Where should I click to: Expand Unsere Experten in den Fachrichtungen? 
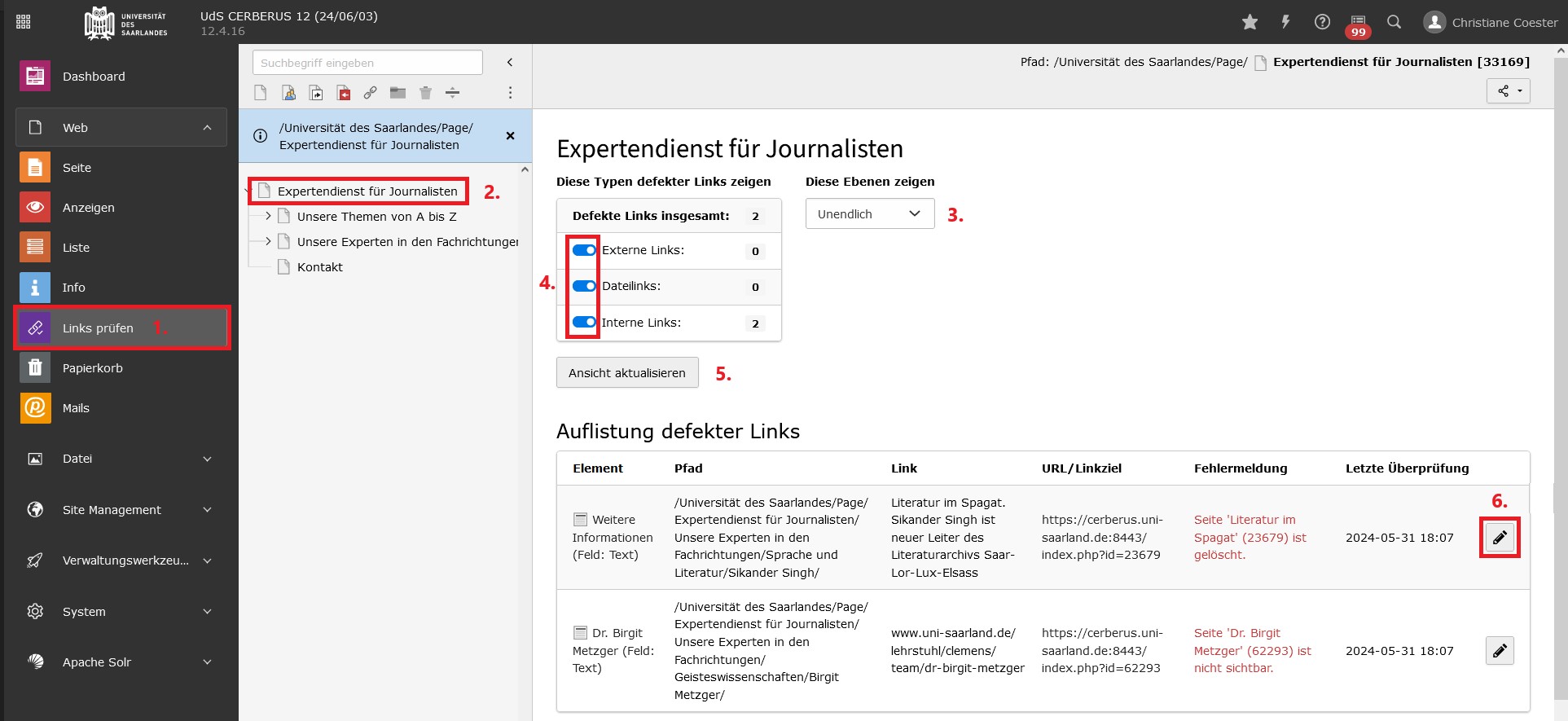pyautogui.click(x=268, y=242)
